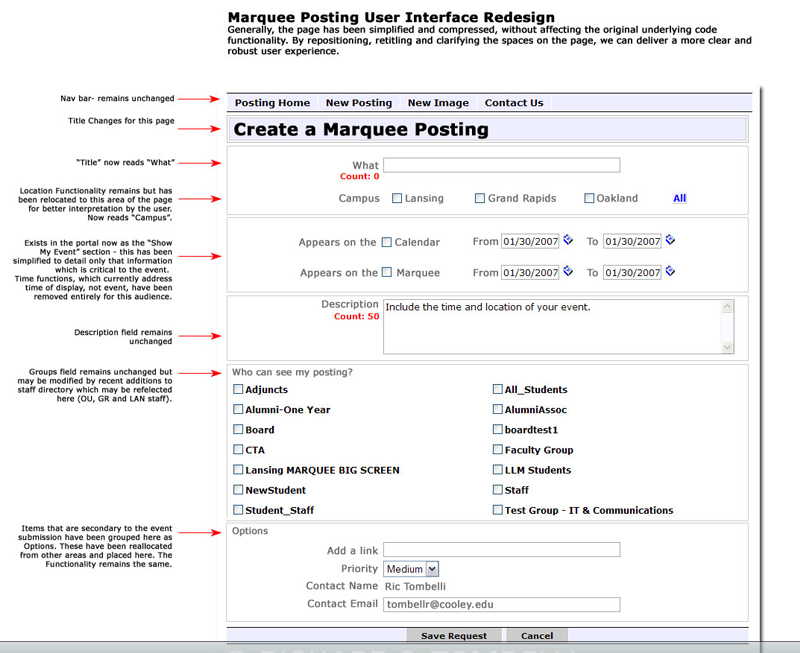800x653 pixels.
Task: Toggle the CTA group checkbox
Action: coord(238,449)
